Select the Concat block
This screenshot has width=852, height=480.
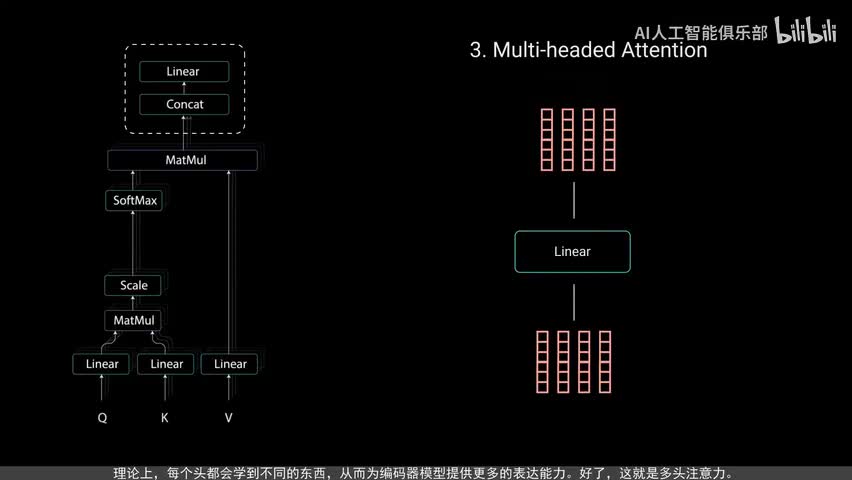click(x=184, y=104)
